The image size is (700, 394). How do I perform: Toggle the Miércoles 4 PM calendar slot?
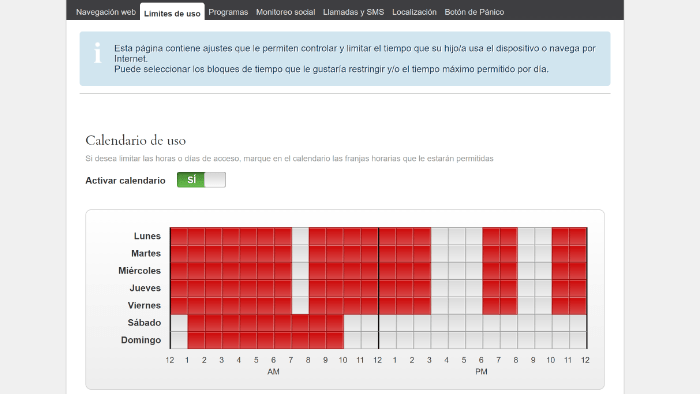click(457, 271)
